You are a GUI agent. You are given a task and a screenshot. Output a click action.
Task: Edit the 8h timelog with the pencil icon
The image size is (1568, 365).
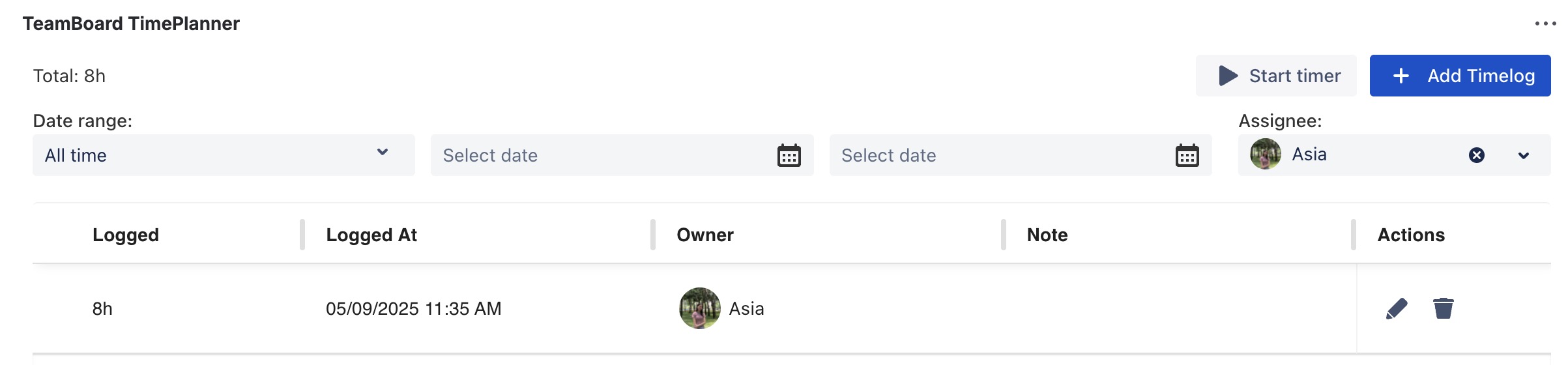tap(1397, 308)
